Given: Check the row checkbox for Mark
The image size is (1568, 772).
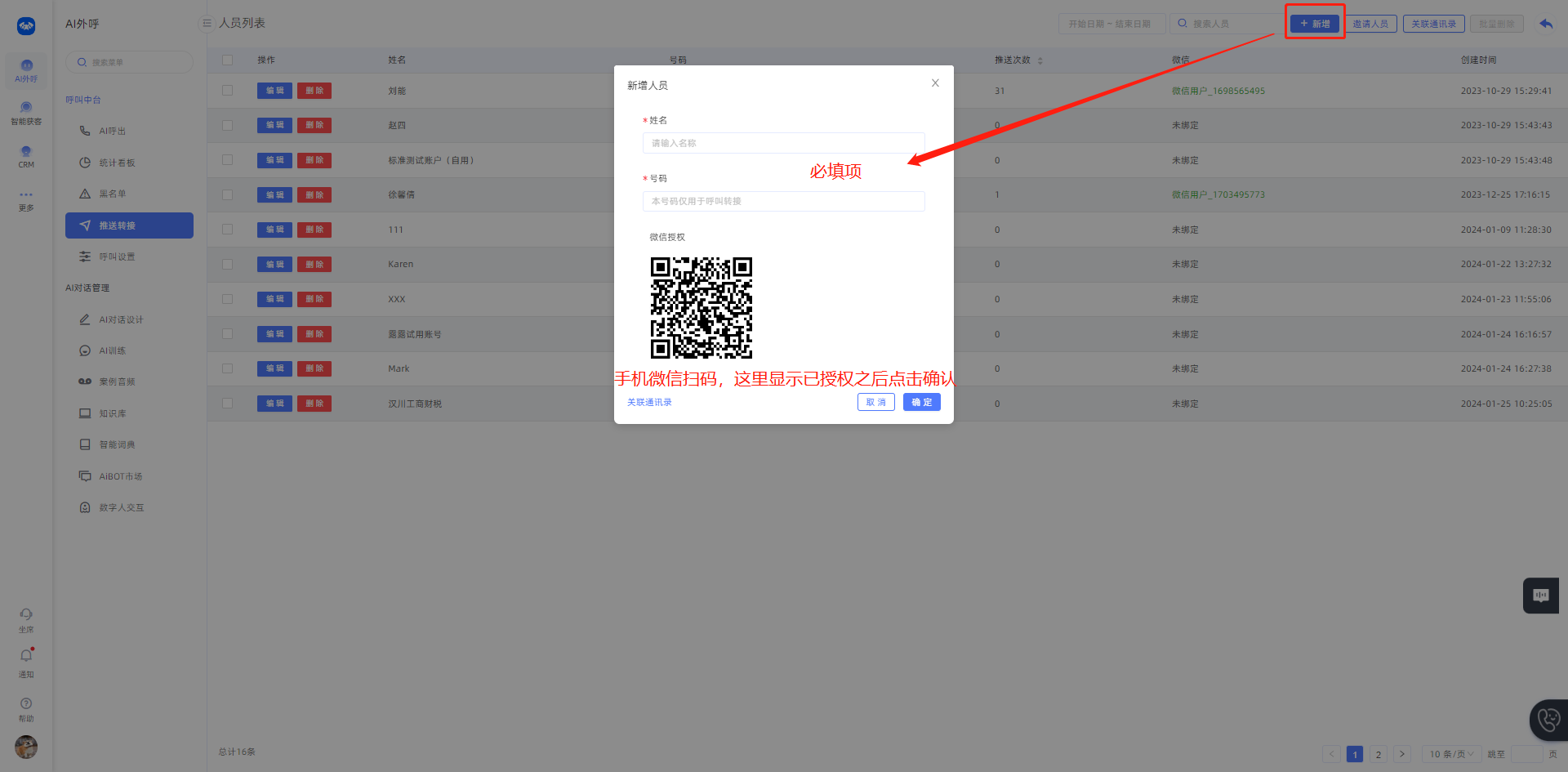Looking at the screenshot, I should click(x=227, y=368).
